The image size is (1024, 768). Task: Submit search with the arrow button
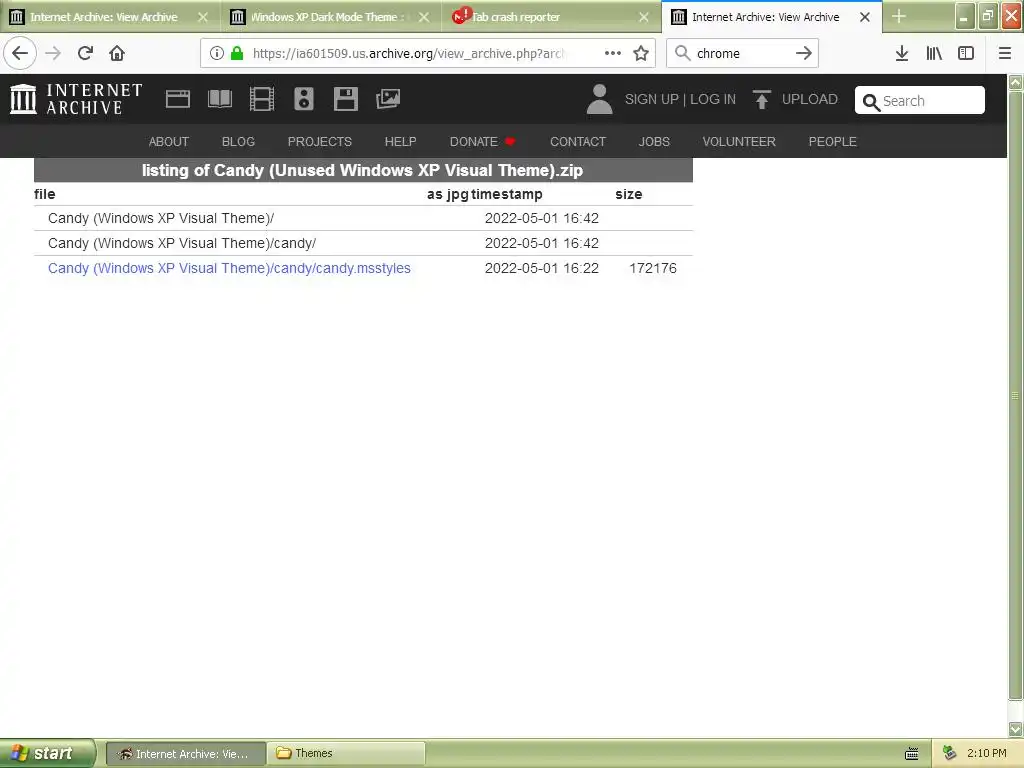pos(804,53)
